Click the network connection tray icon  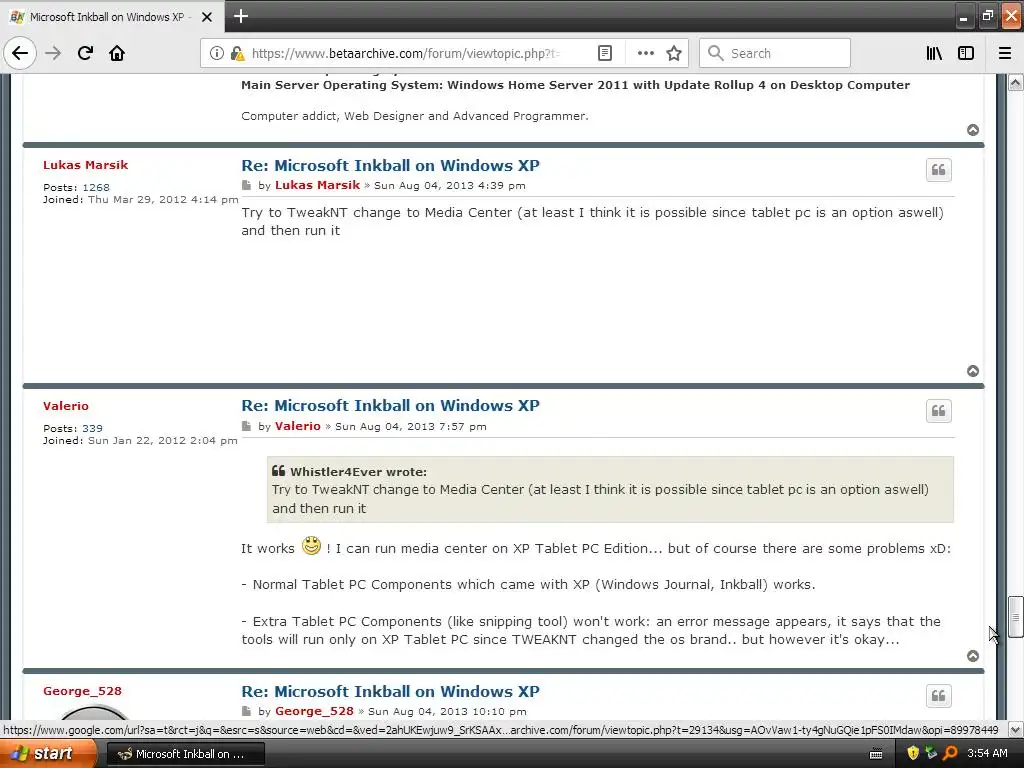(931, 754)
